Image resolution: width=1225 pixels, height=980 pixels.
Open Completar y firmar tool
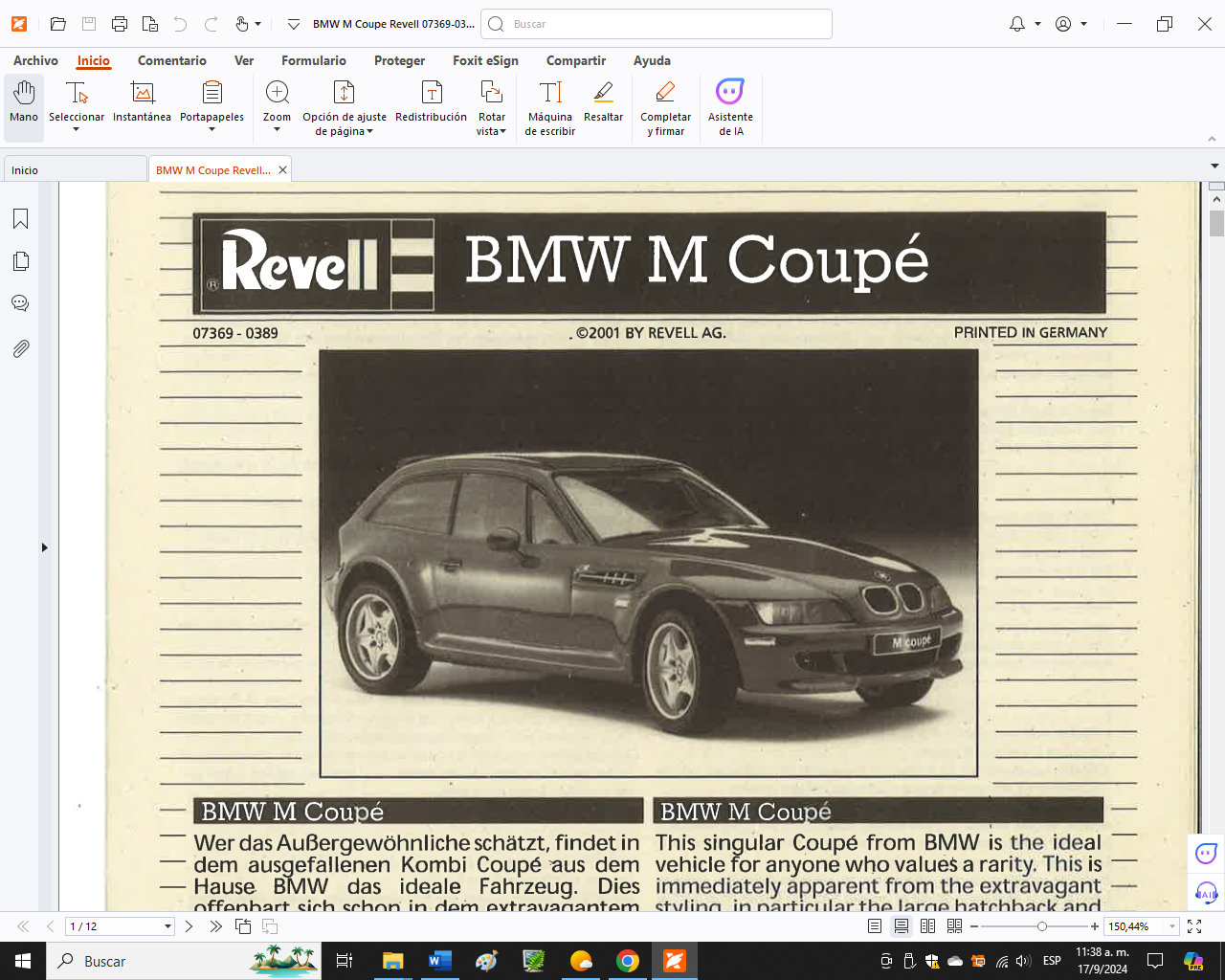coord(665,107)
